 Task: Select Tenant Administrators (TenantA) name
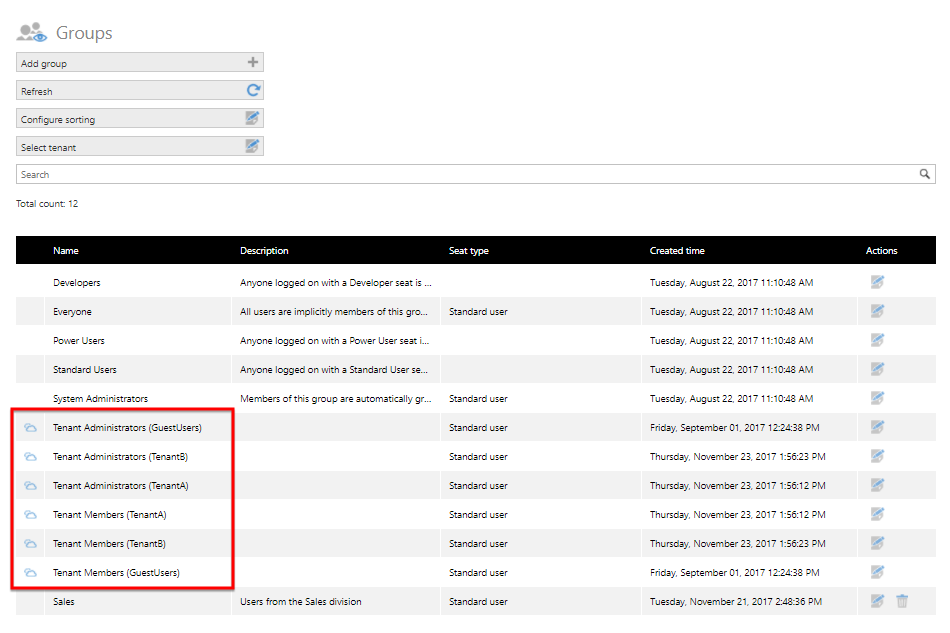121,486
